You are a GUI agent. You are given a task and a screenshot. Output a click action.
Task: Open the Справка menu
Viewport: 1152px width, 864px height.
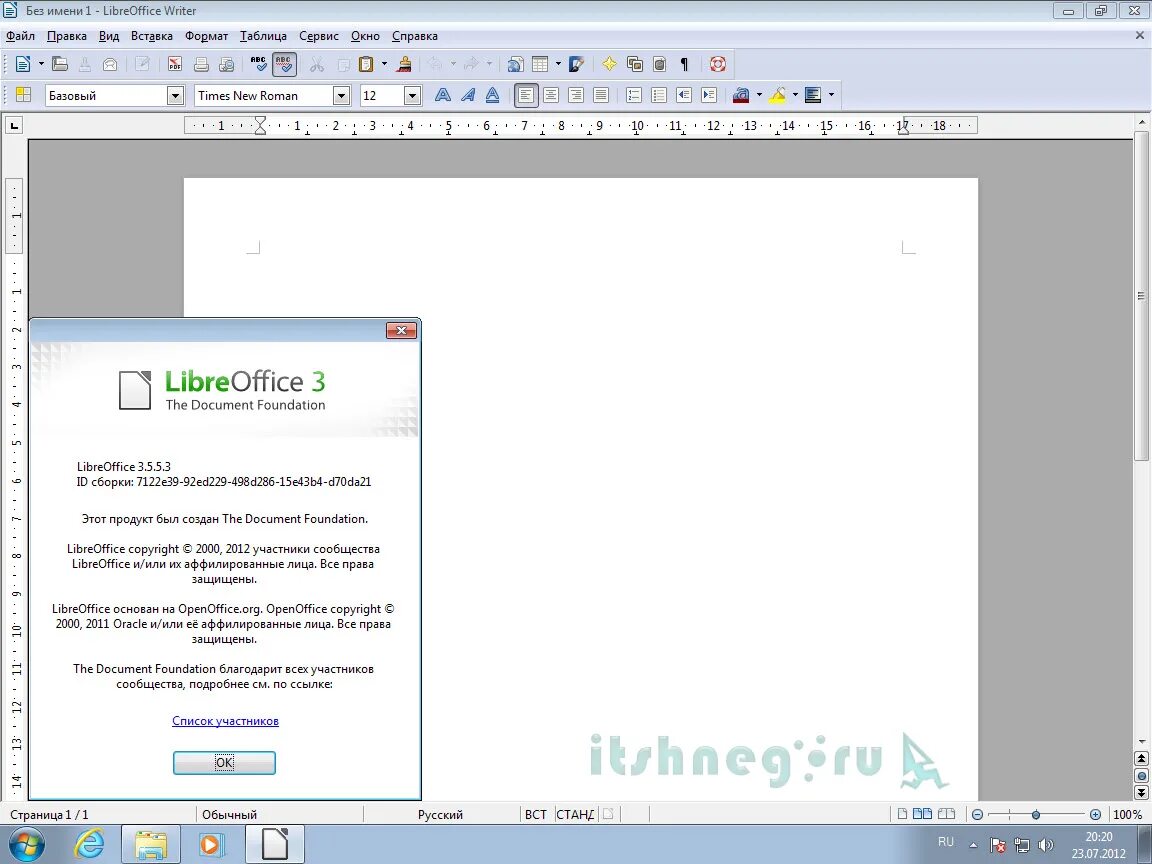tap(415, 35)
